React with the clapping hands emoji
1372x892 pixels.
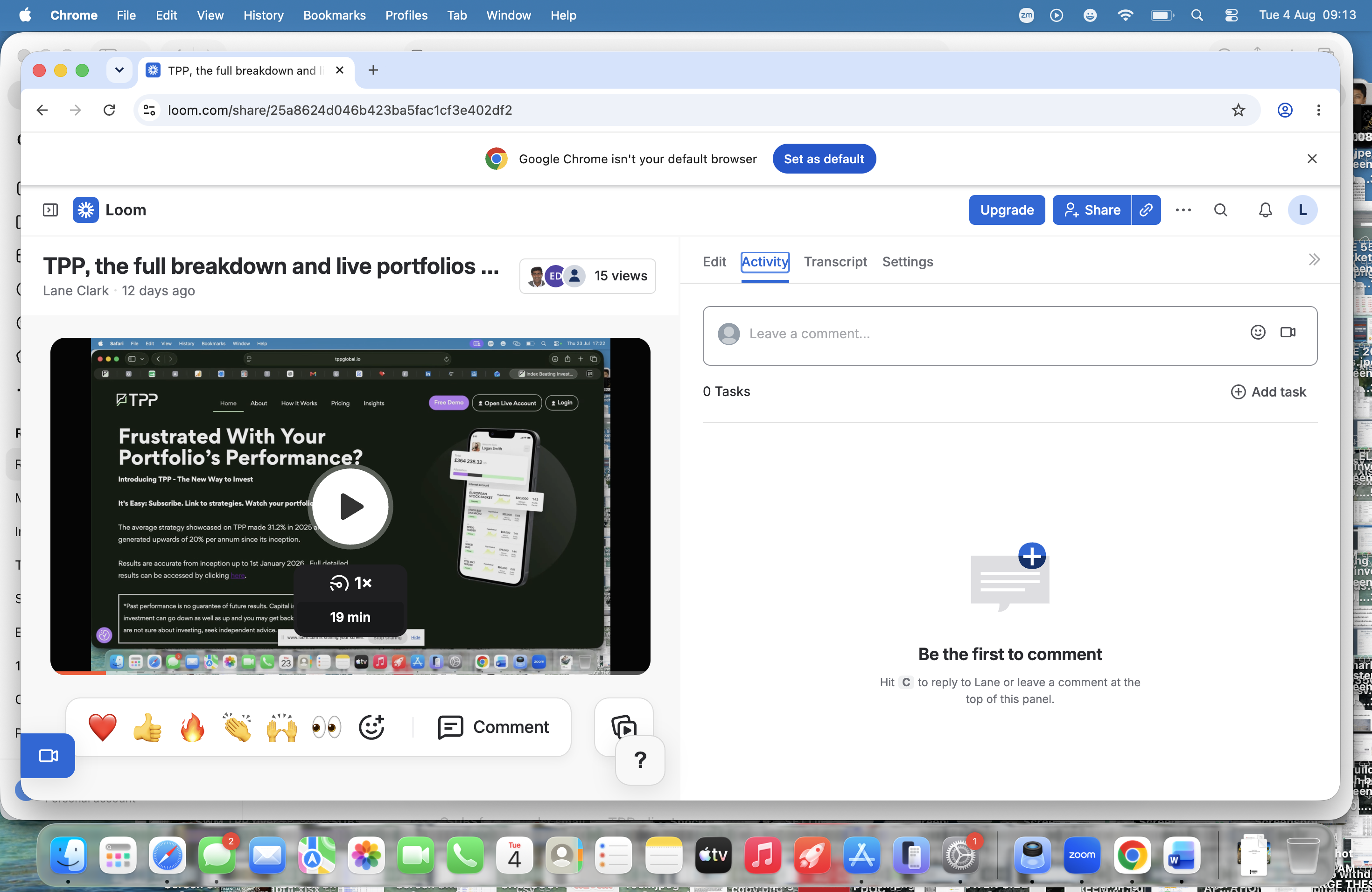pyautogui.click(x=237, y=727)
